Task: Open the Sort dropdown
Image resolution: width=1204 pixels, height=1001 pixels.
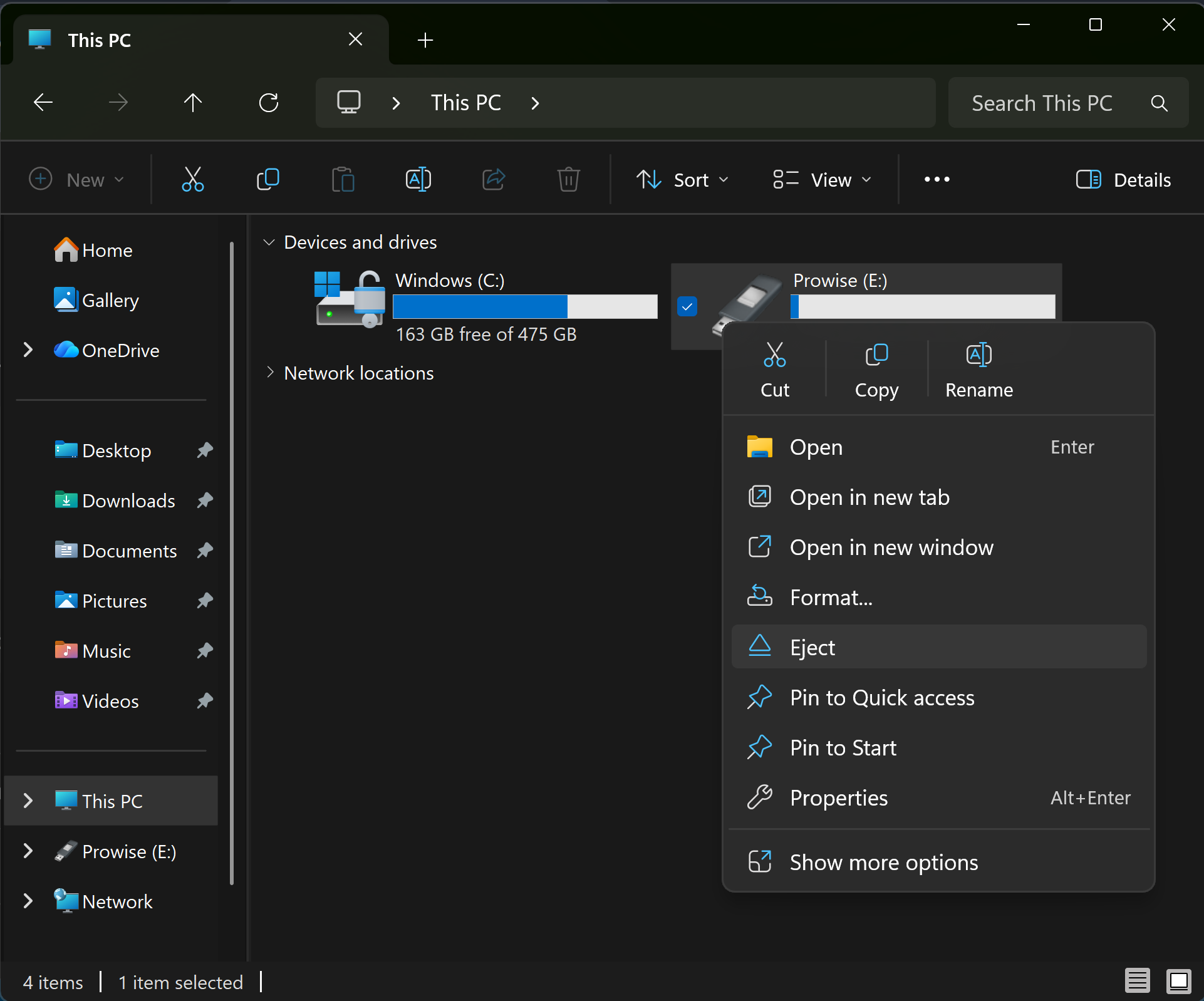Action: (x=682, y=180)
